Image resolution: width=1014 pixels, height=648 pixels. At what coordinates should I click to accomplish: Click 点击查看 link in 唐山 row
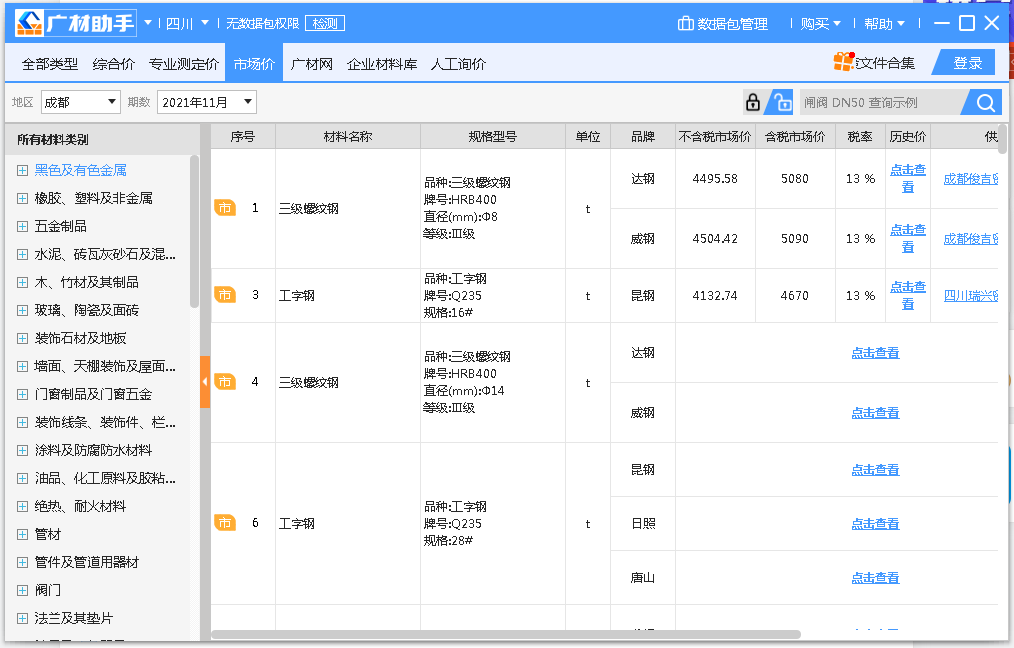tap(875, 578)
